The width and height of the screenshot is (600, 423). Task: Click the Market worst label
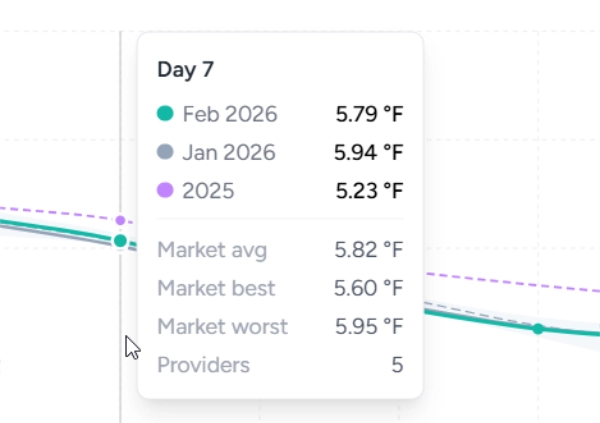coord(222,326)
